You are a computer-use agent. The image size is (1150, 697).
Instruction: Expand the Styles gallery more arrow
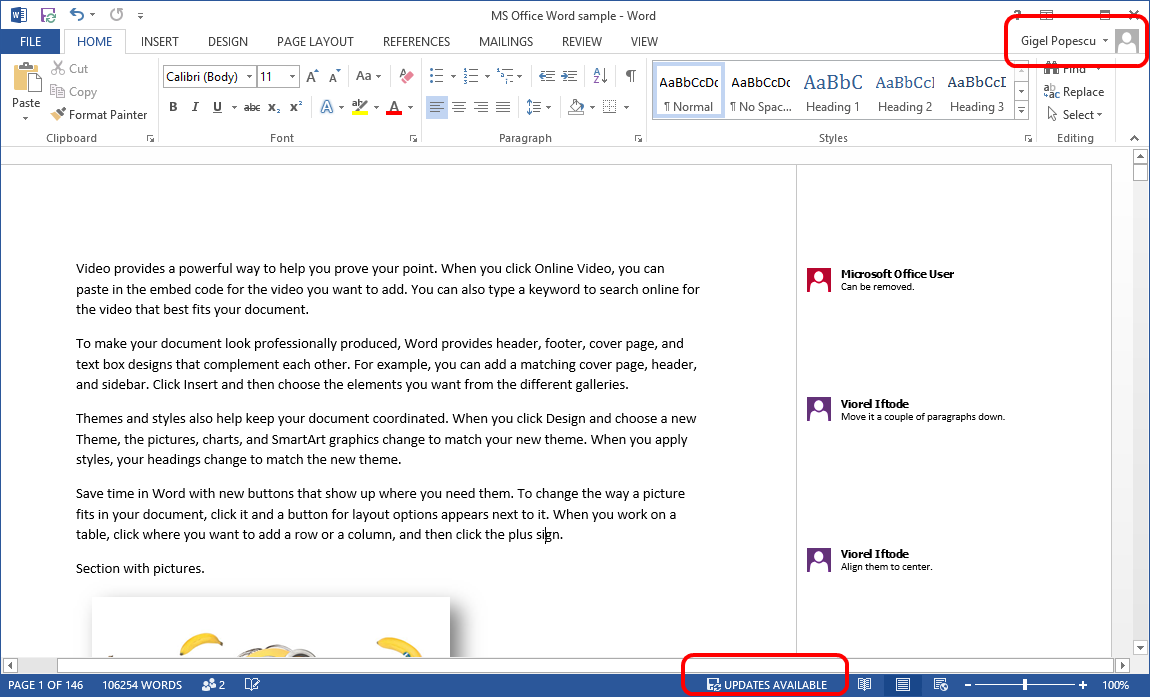(x=1021, y=110)
